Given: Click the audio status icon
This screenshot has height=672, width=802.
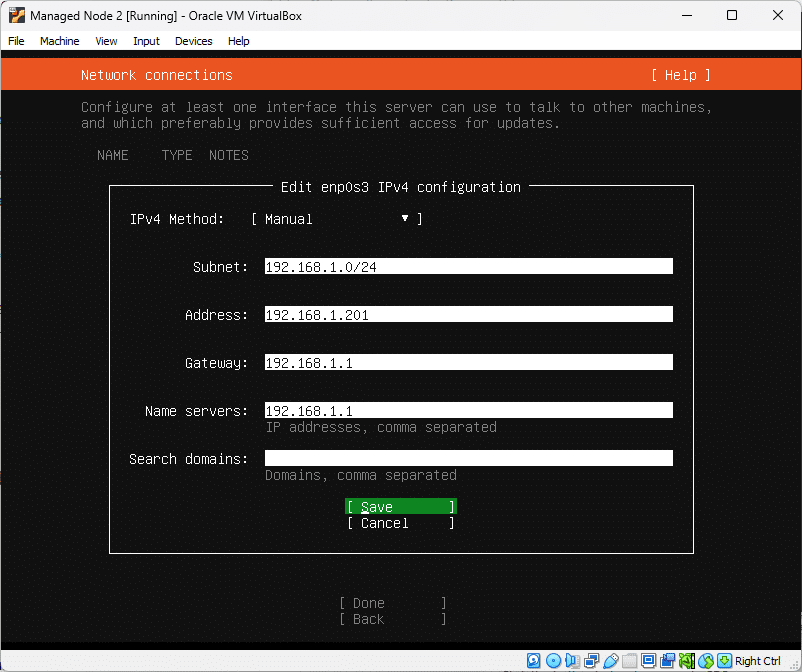Looking at the screenshot, I should coord(572,661).
